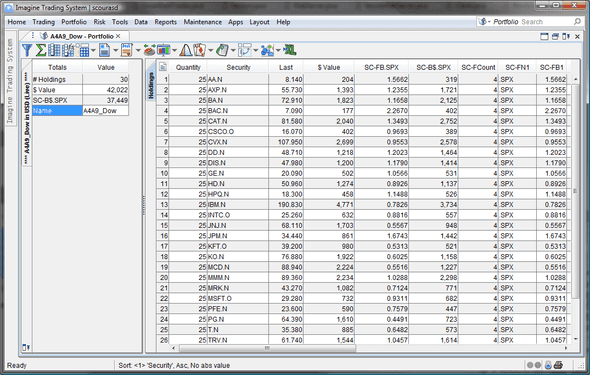Click the printer icon in status bar
This screenshot has width=590, height=375.
[x=559, y=365]
